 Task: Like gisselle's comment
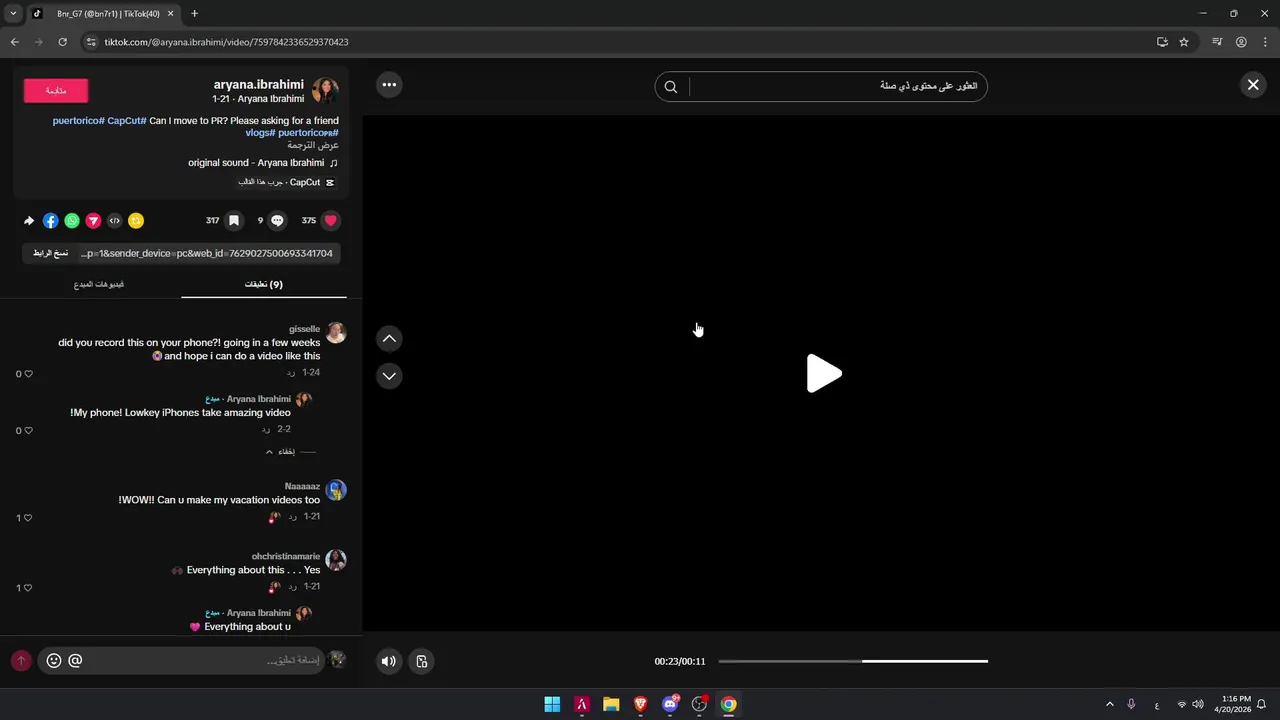click(28, 374)
